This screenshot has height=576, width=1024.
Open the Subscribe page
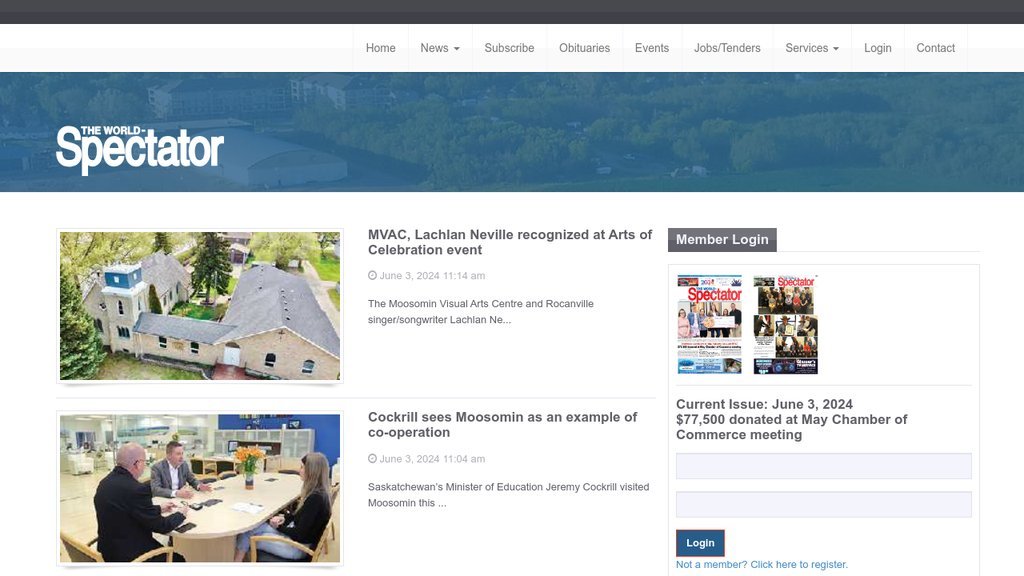[509, 48]
